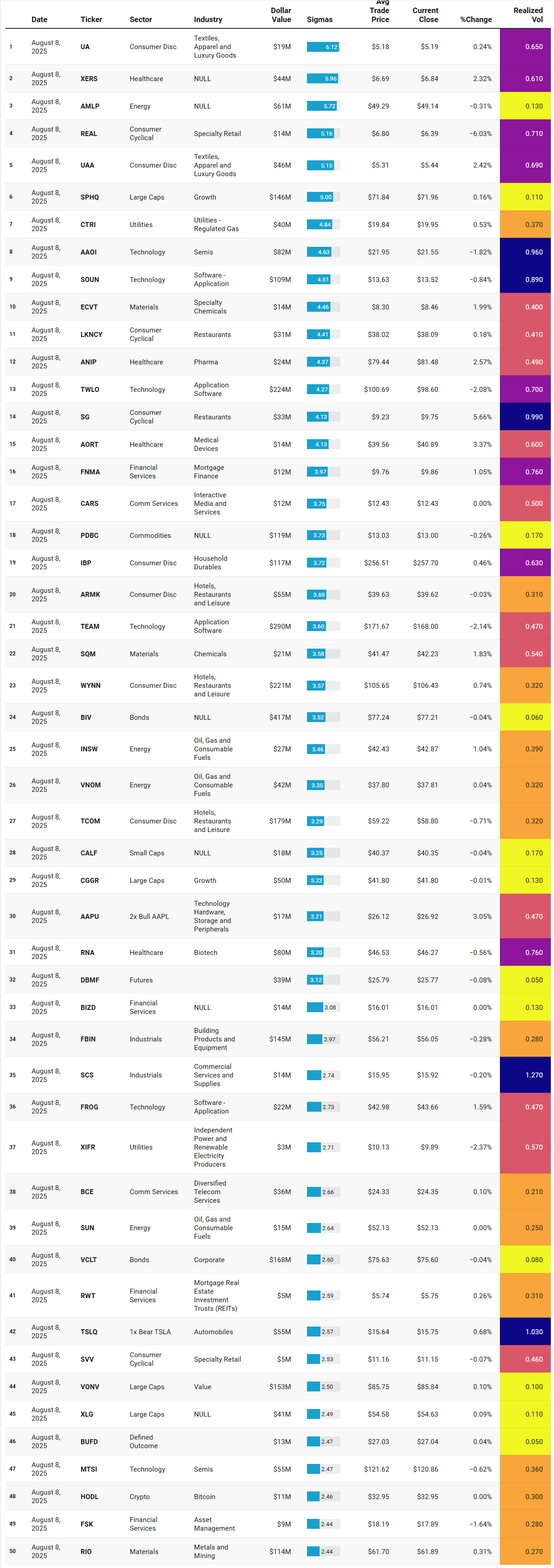Select the SOUN ticker

(90, 279)
